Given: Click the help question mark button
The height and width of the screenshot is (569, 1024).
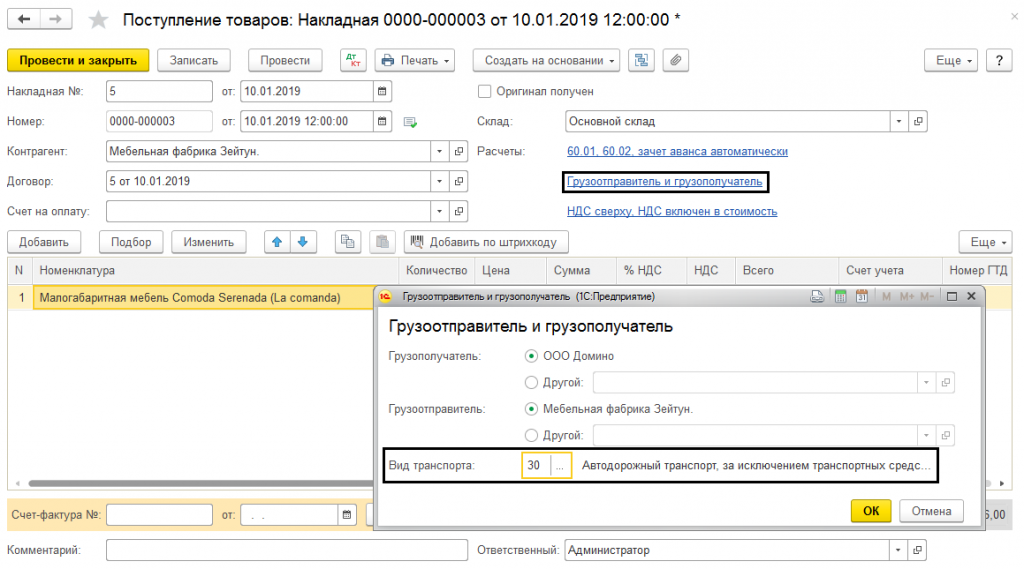Looking at the screenshot, I should pyautogui.click(x=999, y=60).
